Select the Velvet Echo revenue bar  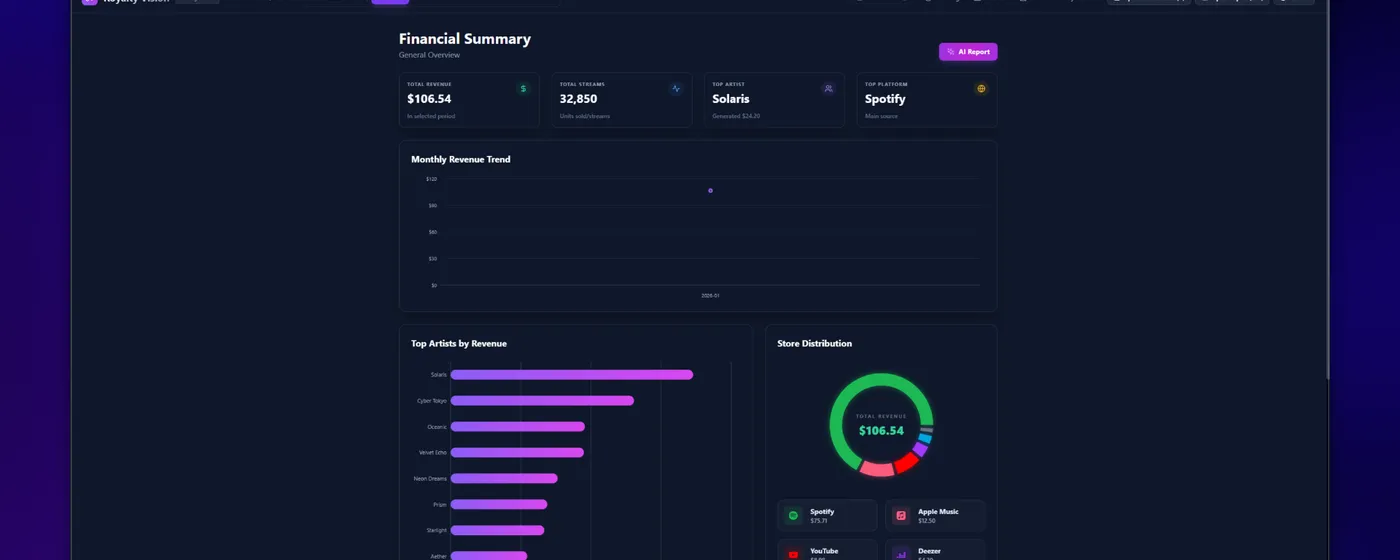[x=517, y=453]
